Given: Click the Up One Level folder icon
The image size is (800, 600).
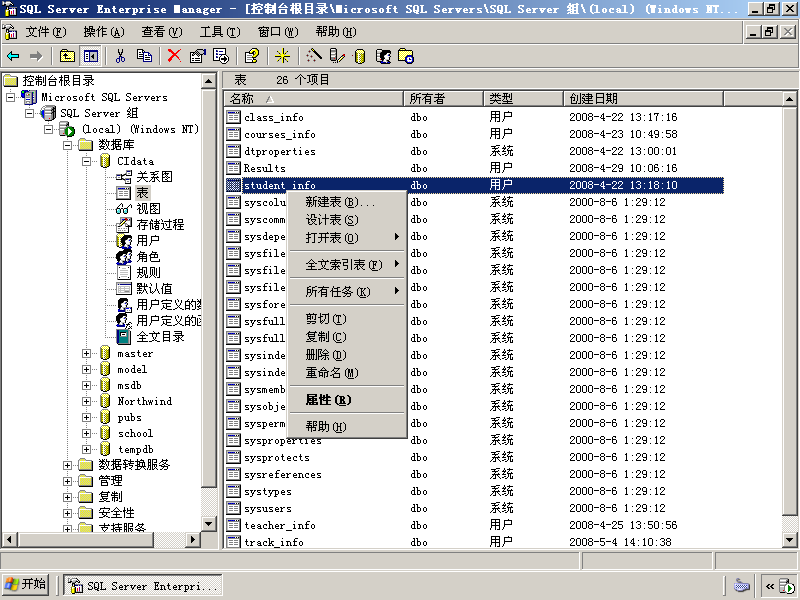Looking at the screenshot, I should point(67,56).
